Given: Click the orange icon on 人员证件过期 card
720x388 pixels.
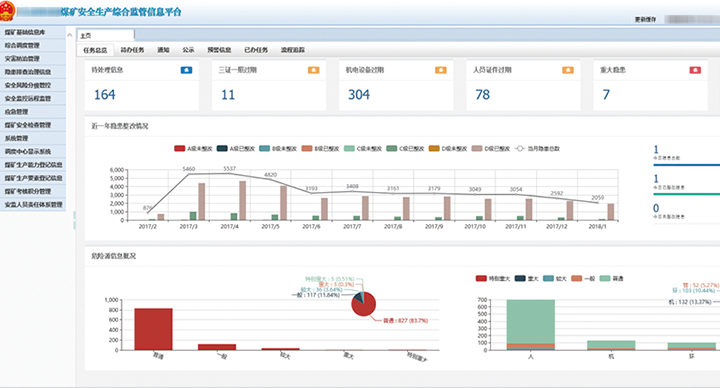Looking at the screenshot, I should click(568, 70).
